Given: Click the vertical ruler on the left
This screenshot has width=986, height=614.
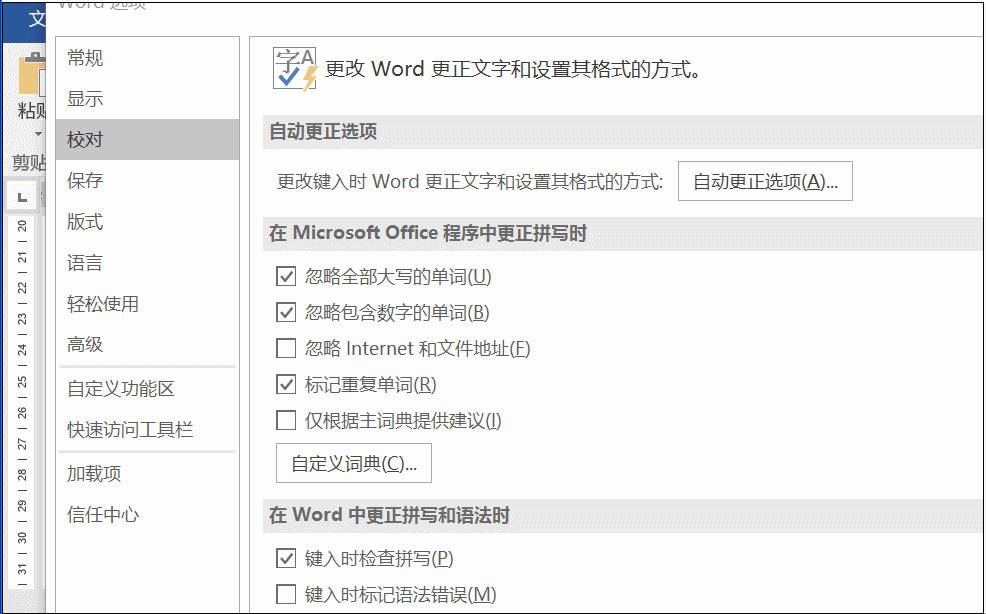Looking at the screenshot, I should (x=22, y=400).
